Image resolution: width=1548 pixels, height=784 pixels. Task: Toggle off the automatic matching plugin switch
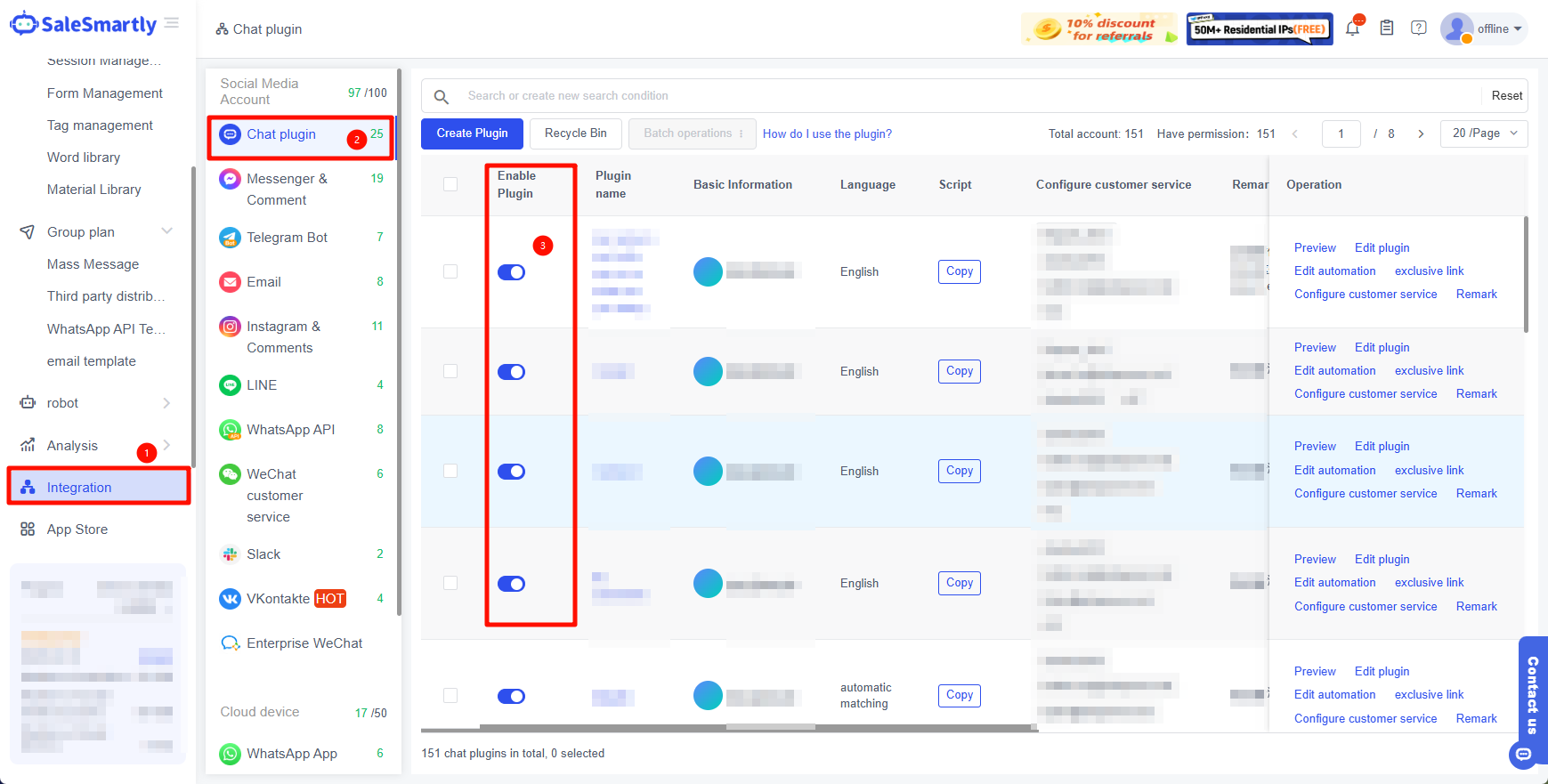coord(511,696)
